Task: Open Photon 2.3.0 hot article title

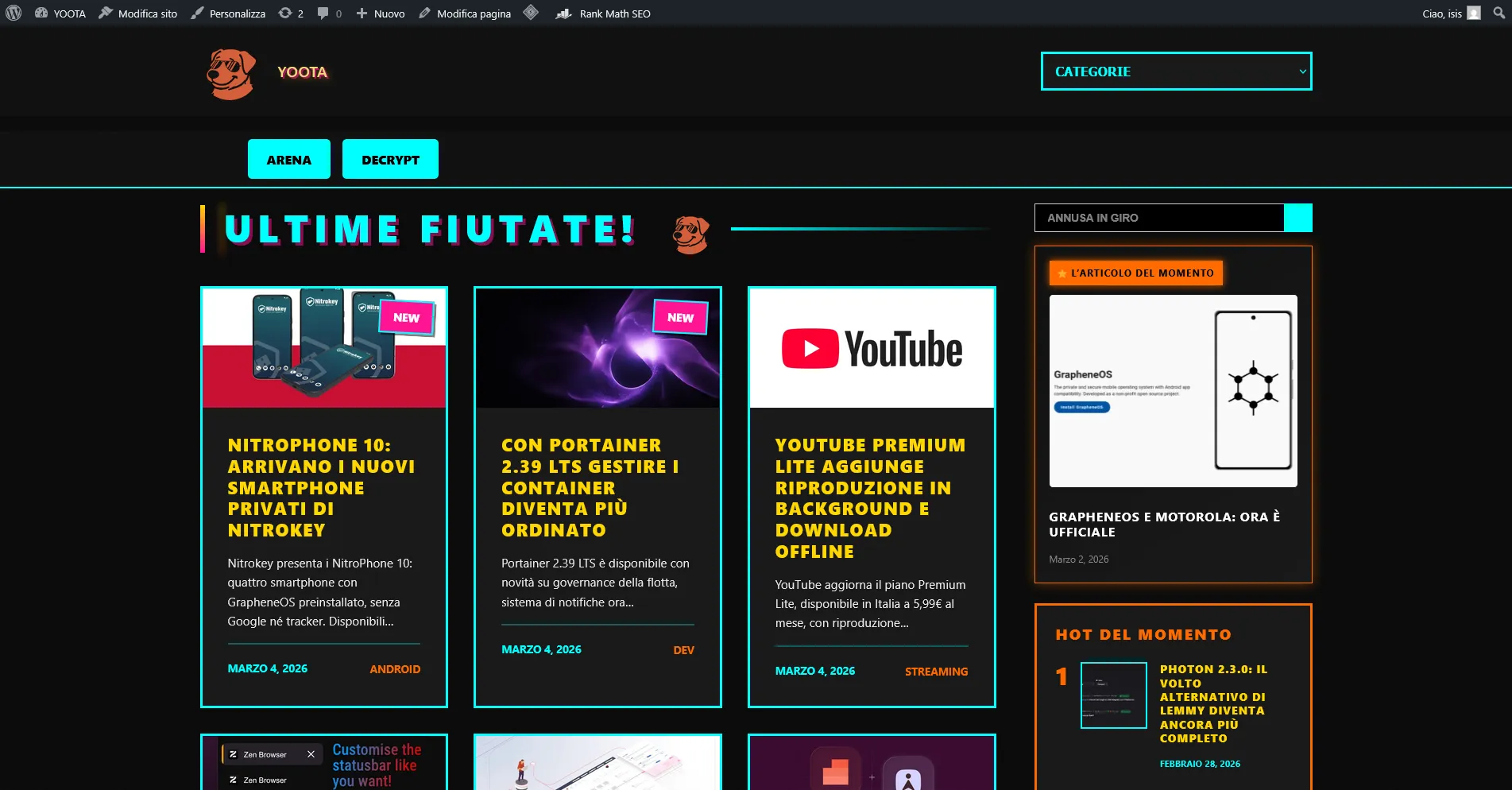Action: (1213, 703)
